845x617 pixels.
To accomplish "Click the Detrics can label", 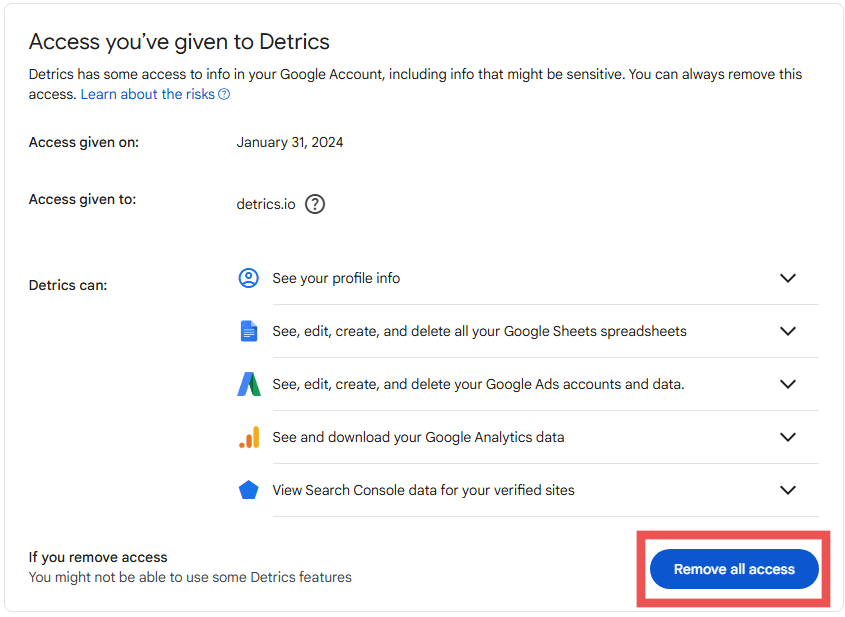I will coord(67,285).
